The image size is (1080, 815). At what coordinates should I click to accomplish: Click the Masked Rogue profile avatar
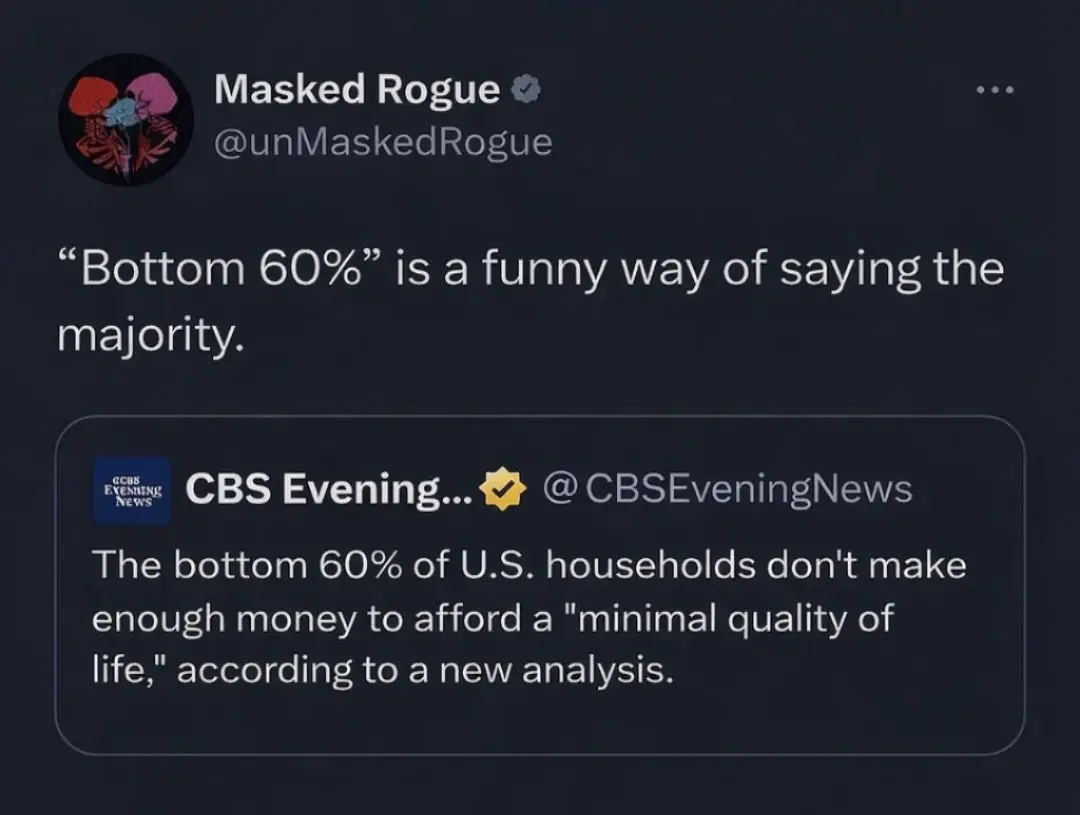pos(126,120)
